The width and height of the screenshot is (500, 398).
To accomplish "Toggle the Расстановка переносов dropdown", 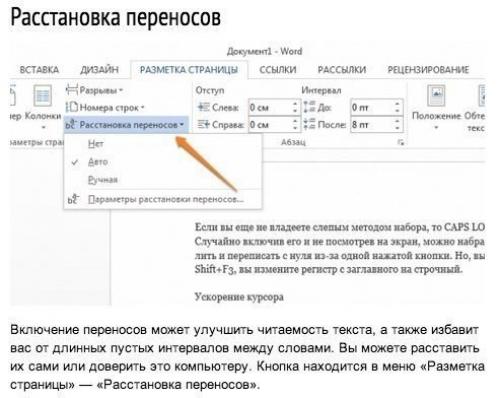I will [x=182, y=125].
